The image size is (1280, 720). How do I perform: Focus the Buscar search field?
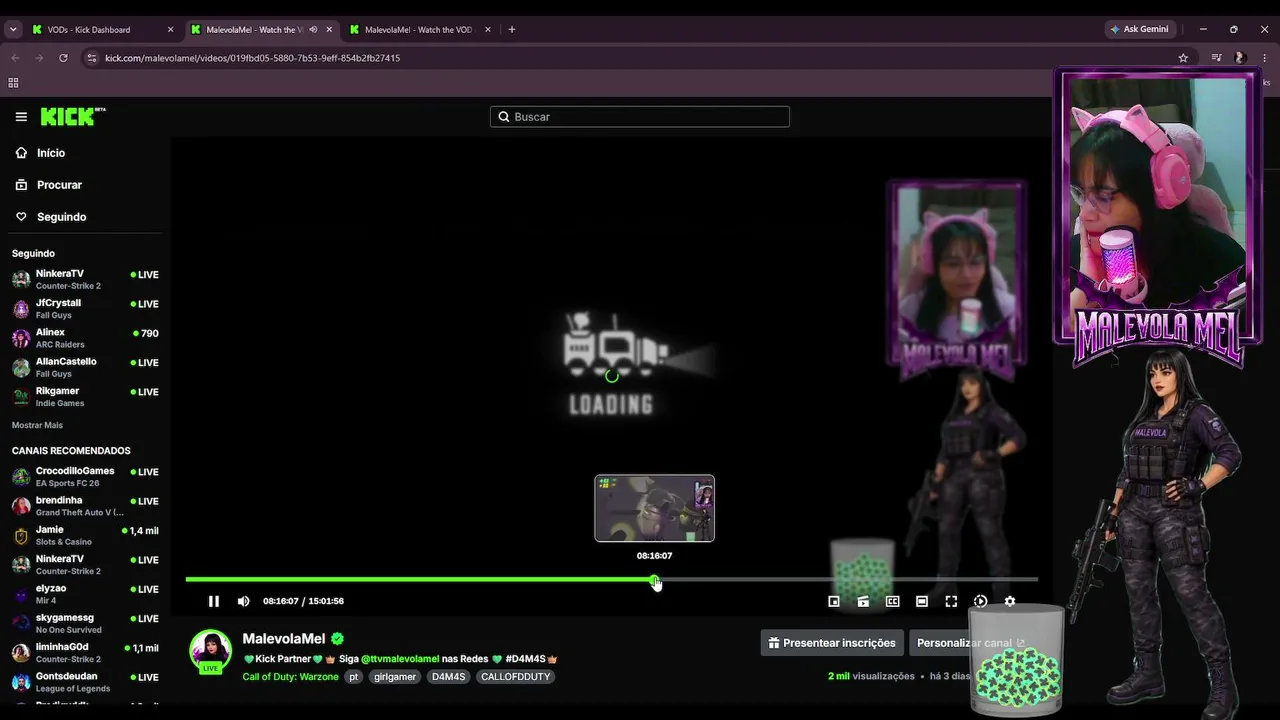point(640,117)
